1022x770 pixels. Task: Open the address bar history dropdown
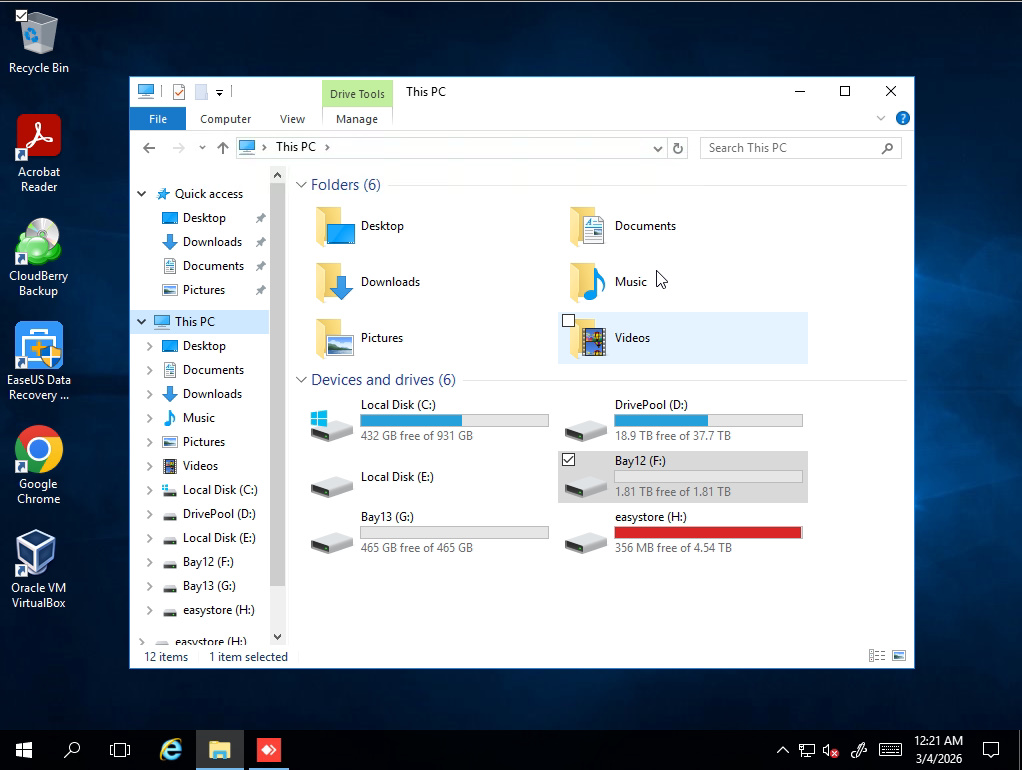pyautogui.click(x=658, y=149)
